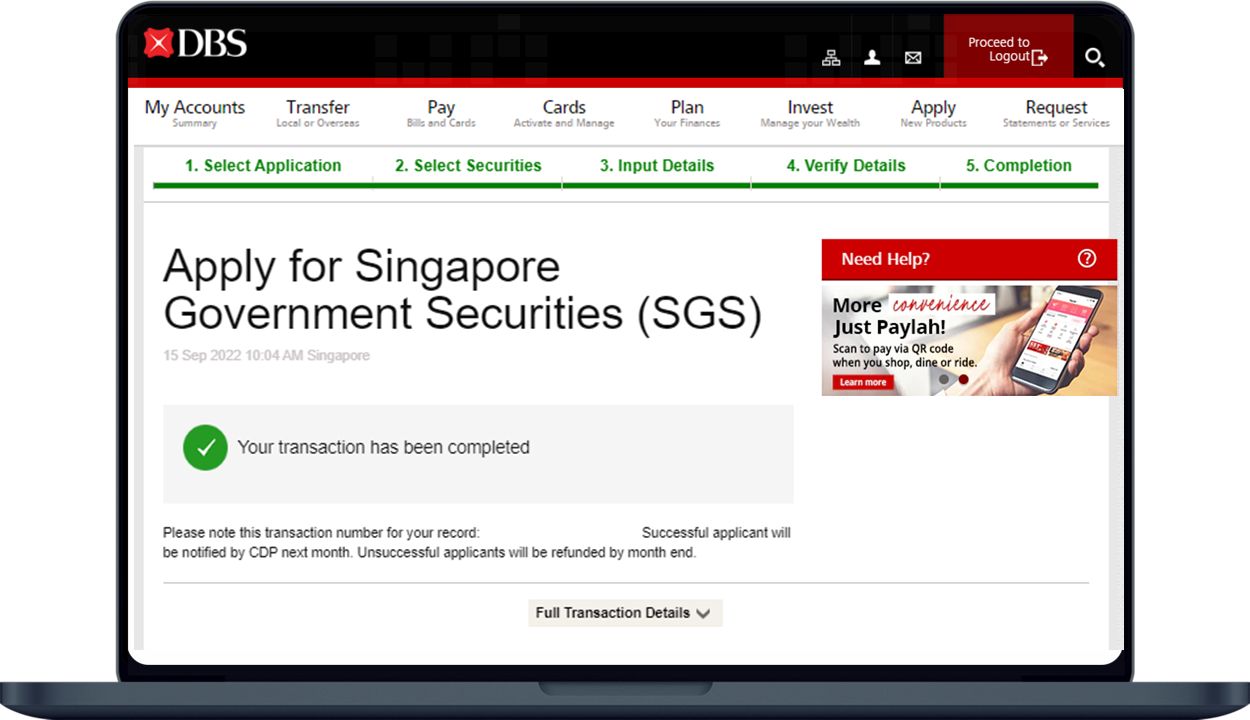Open the Invest menu
The image size is (1250, 720).
[810, 113]
